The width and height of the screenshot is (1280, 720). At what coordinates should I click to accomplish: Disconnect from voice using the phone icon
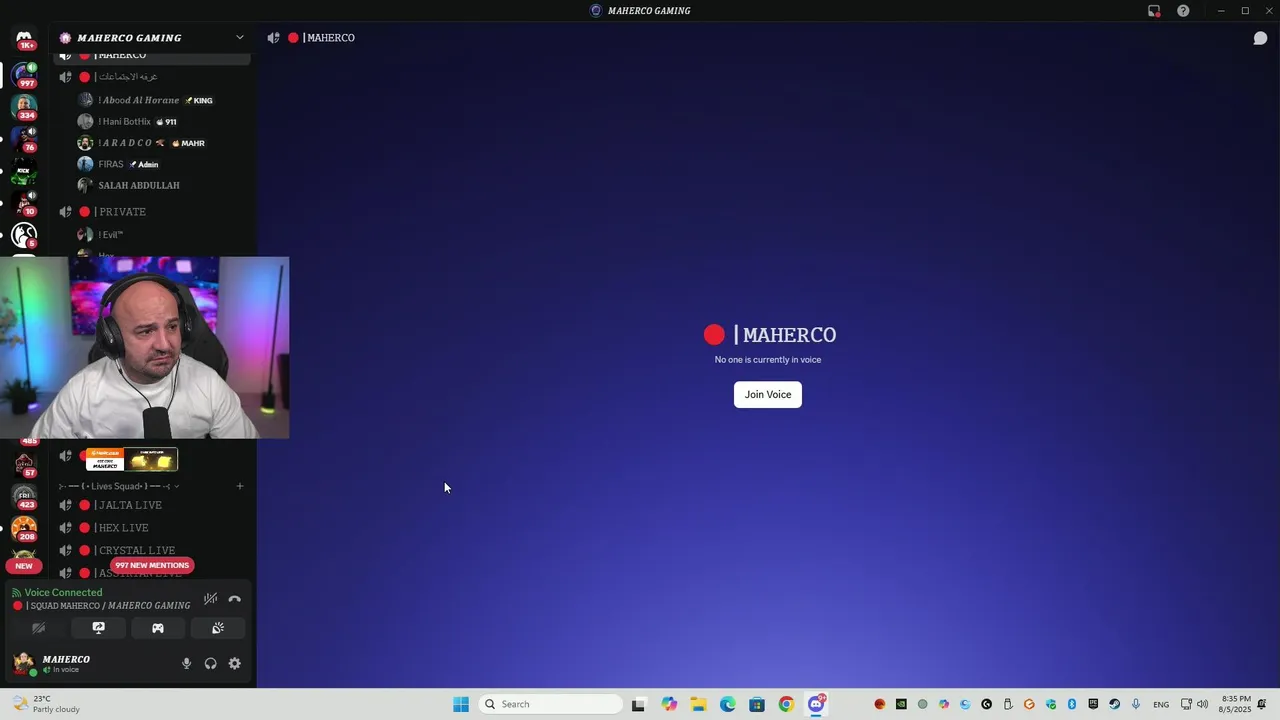(x=234, y=599)
